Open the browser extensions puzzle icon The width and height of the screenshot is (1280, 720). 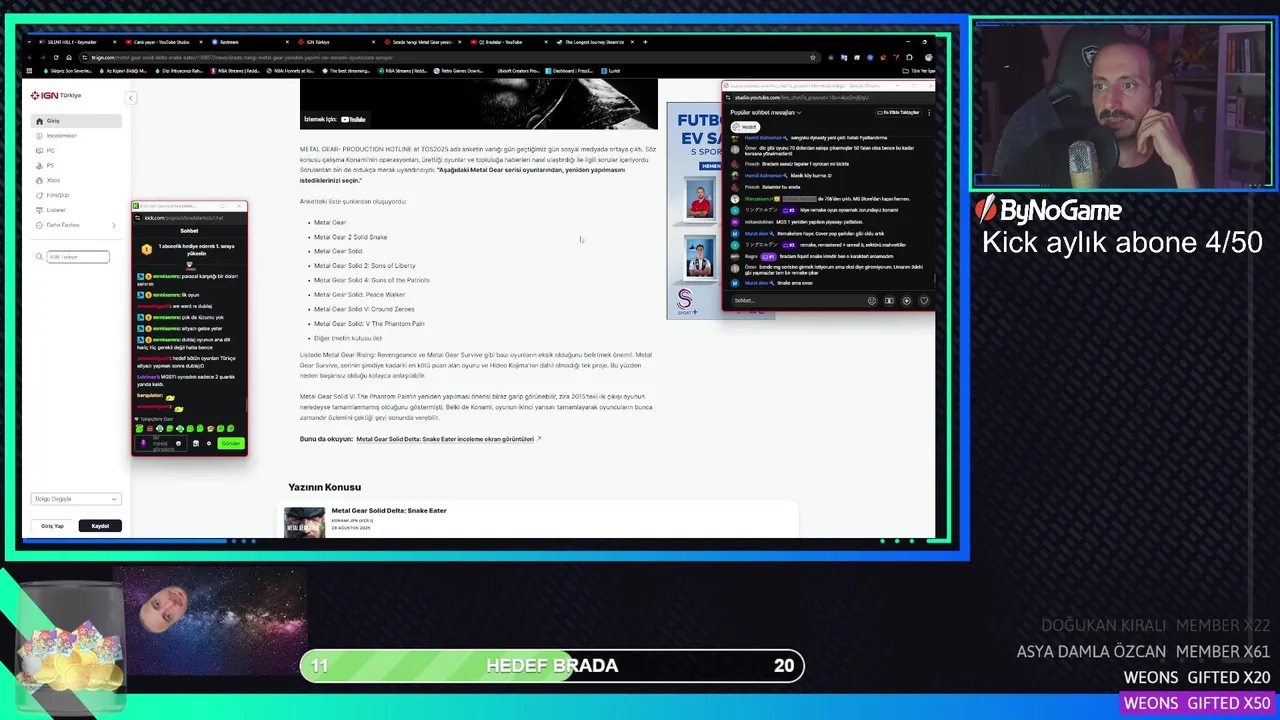point(909,57)
